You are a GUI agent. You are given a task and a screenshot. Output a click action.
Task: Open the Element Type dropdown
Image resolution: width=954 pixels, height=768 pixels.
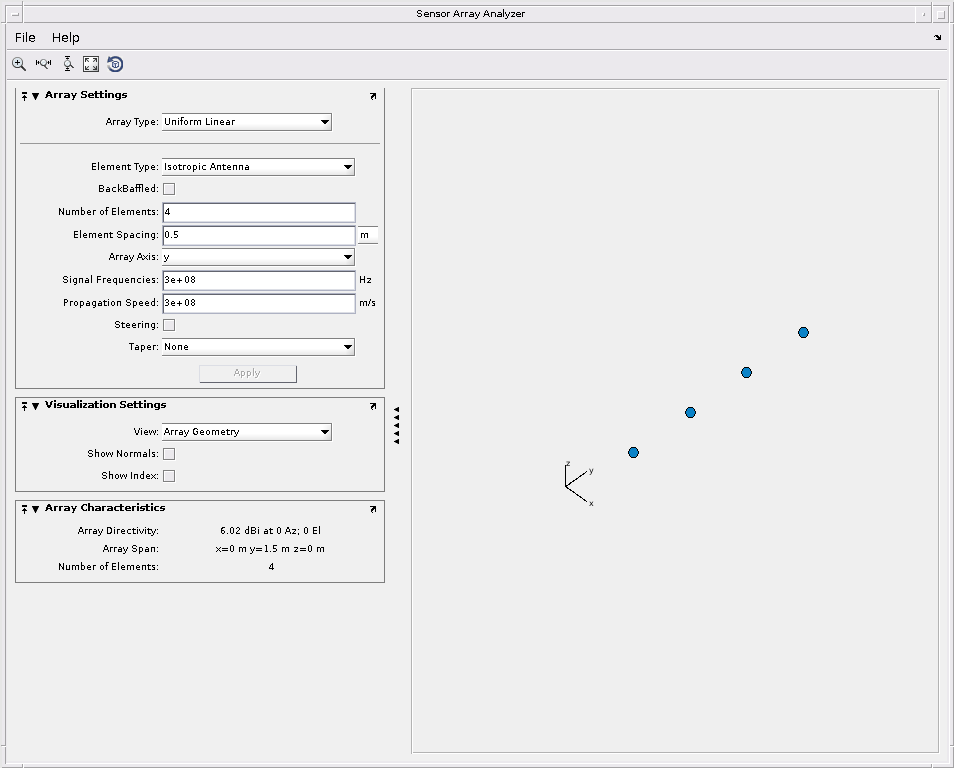258,167
